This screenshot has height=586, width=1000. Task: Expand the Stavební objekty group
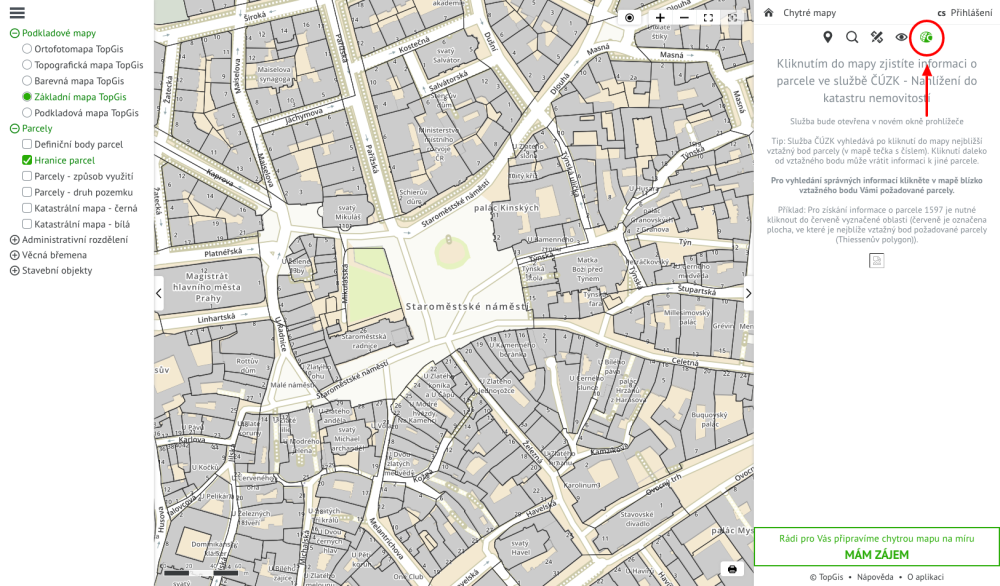[15, 271]
